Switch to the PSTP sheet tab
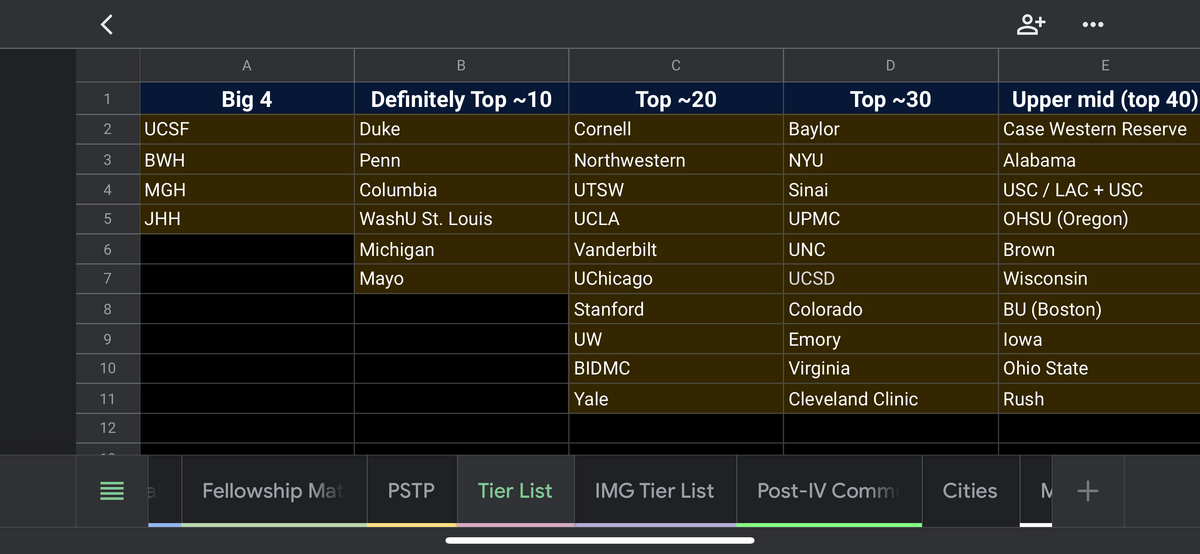 [411, 491]
